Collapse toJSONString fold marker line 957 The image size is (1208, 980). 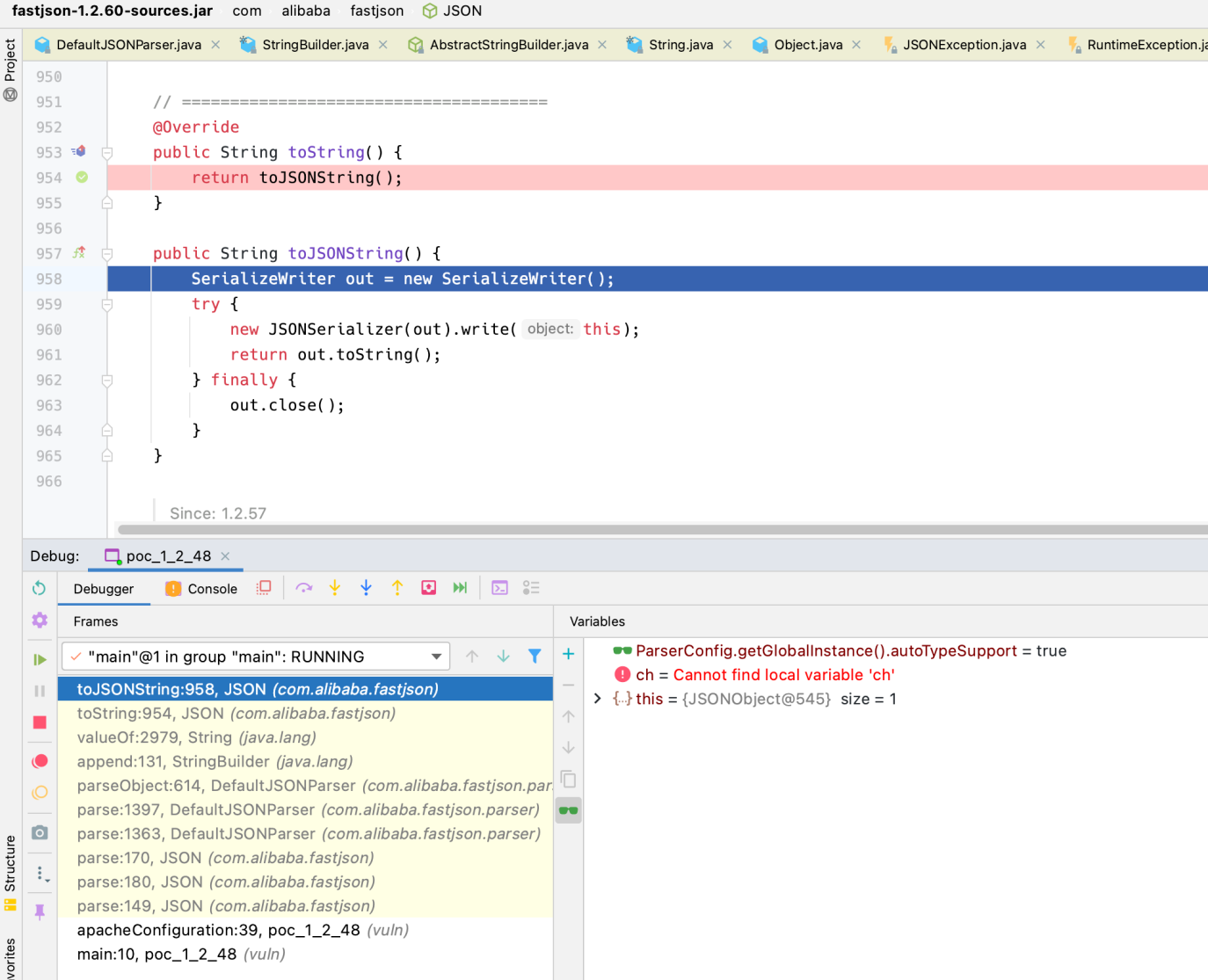[x=107, y=254]
